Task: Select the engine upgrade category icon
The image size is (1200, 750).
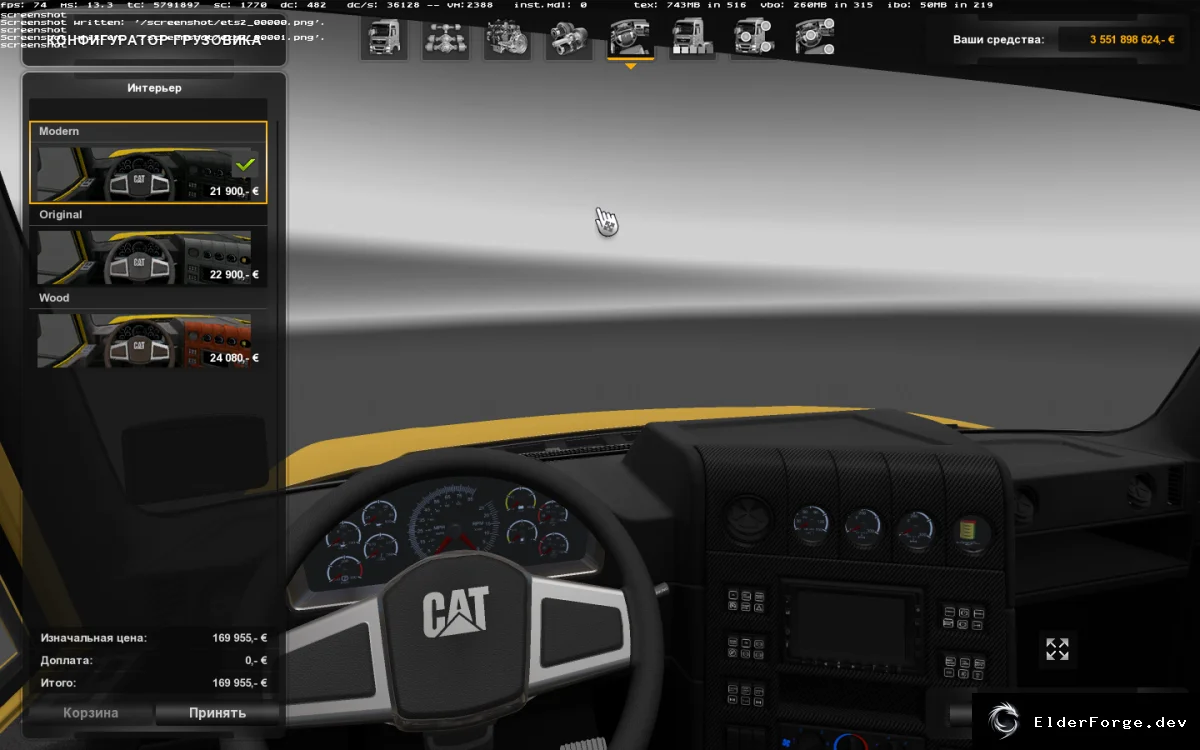Action: (508, 37)
